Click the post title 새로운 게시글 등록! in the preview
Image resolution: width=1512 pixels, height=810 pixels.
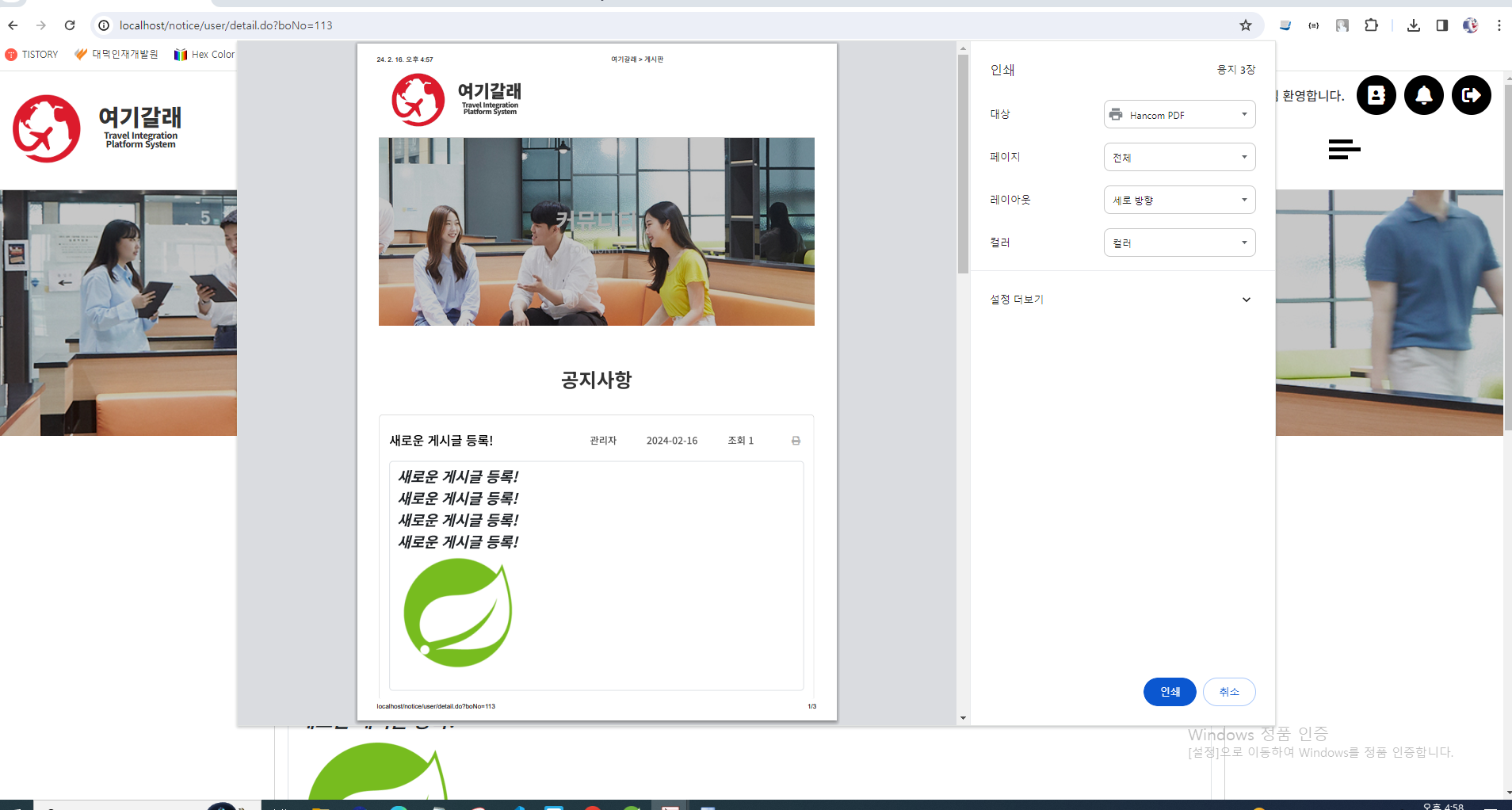(x=441, y=441)
